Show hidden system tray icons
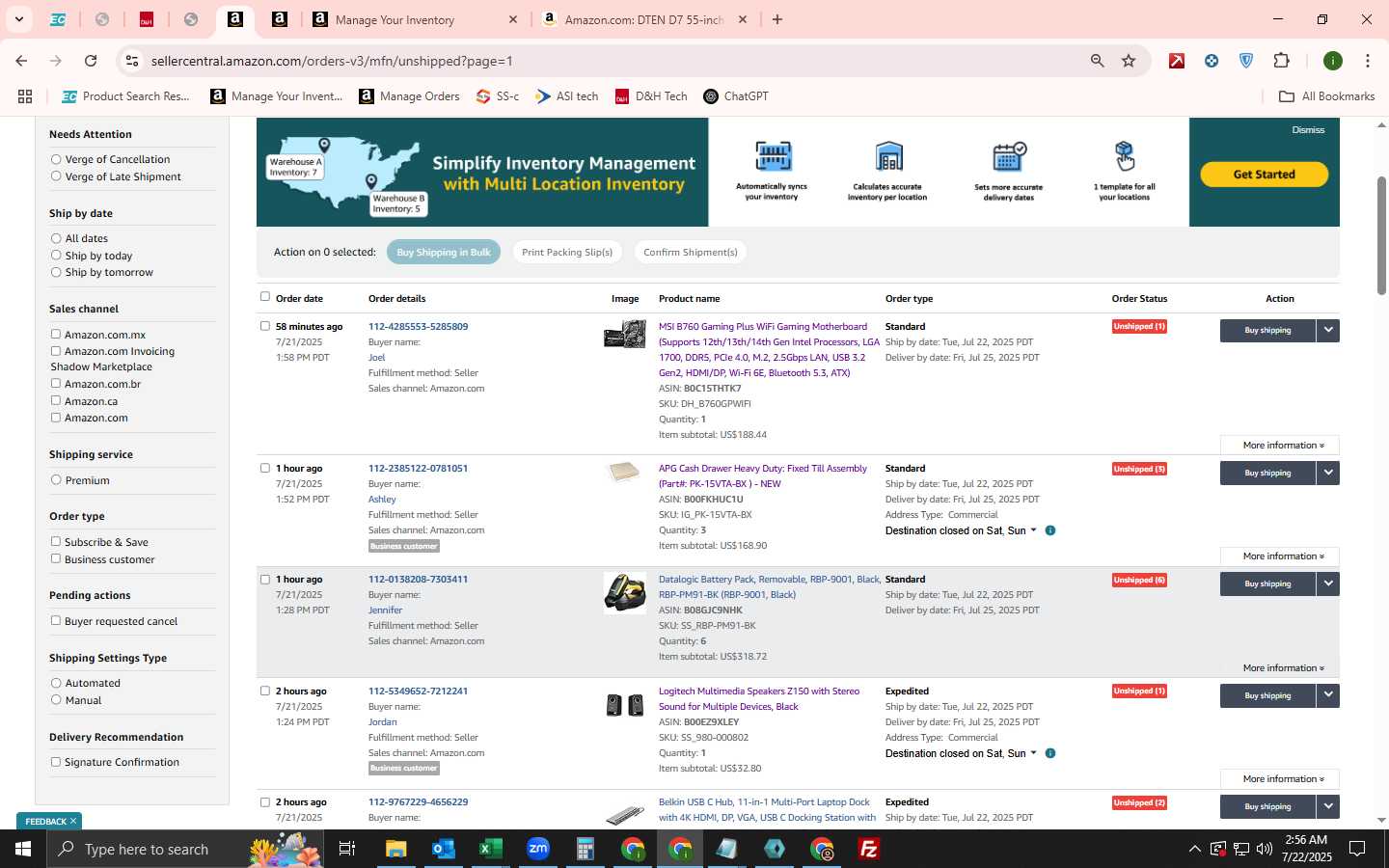This screenshot has height=868, width=1389. (x=1194, y=849)
